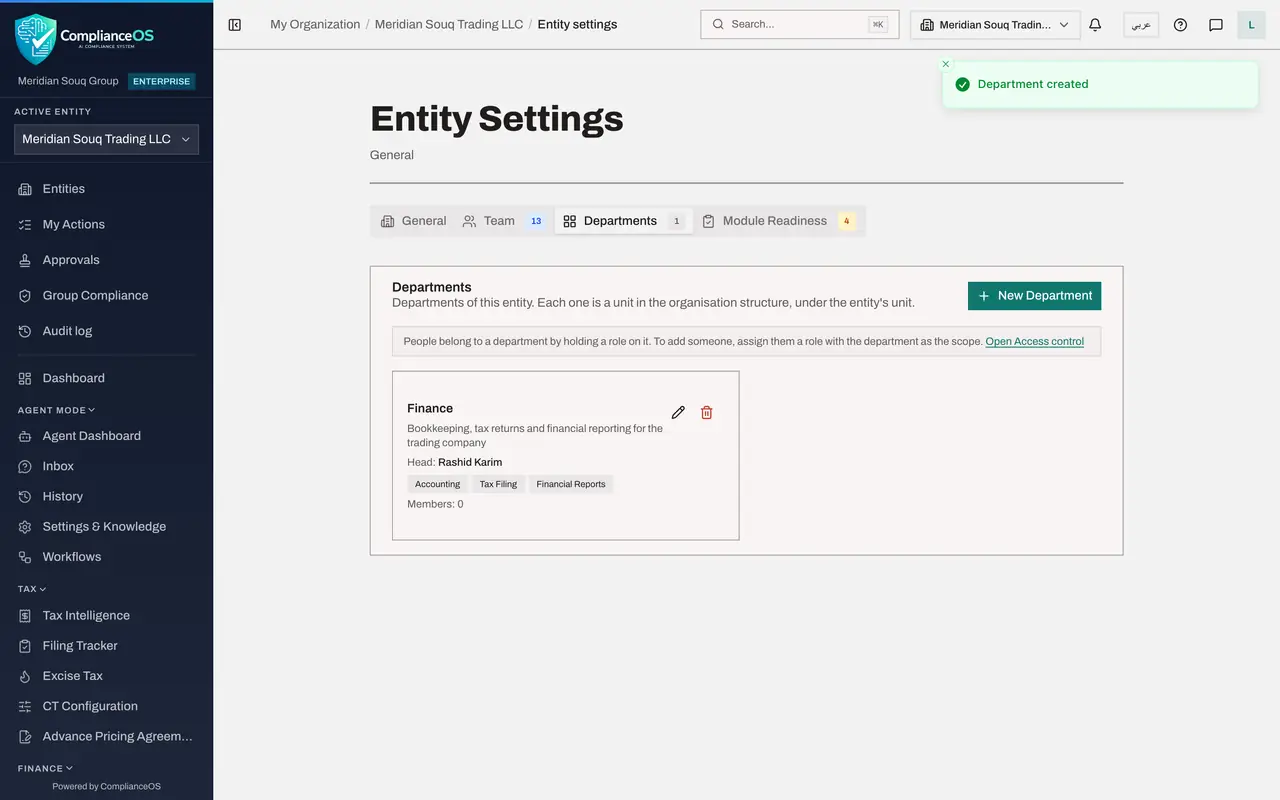
Task: Click New Department button
Action: [x=1034, y=296]
